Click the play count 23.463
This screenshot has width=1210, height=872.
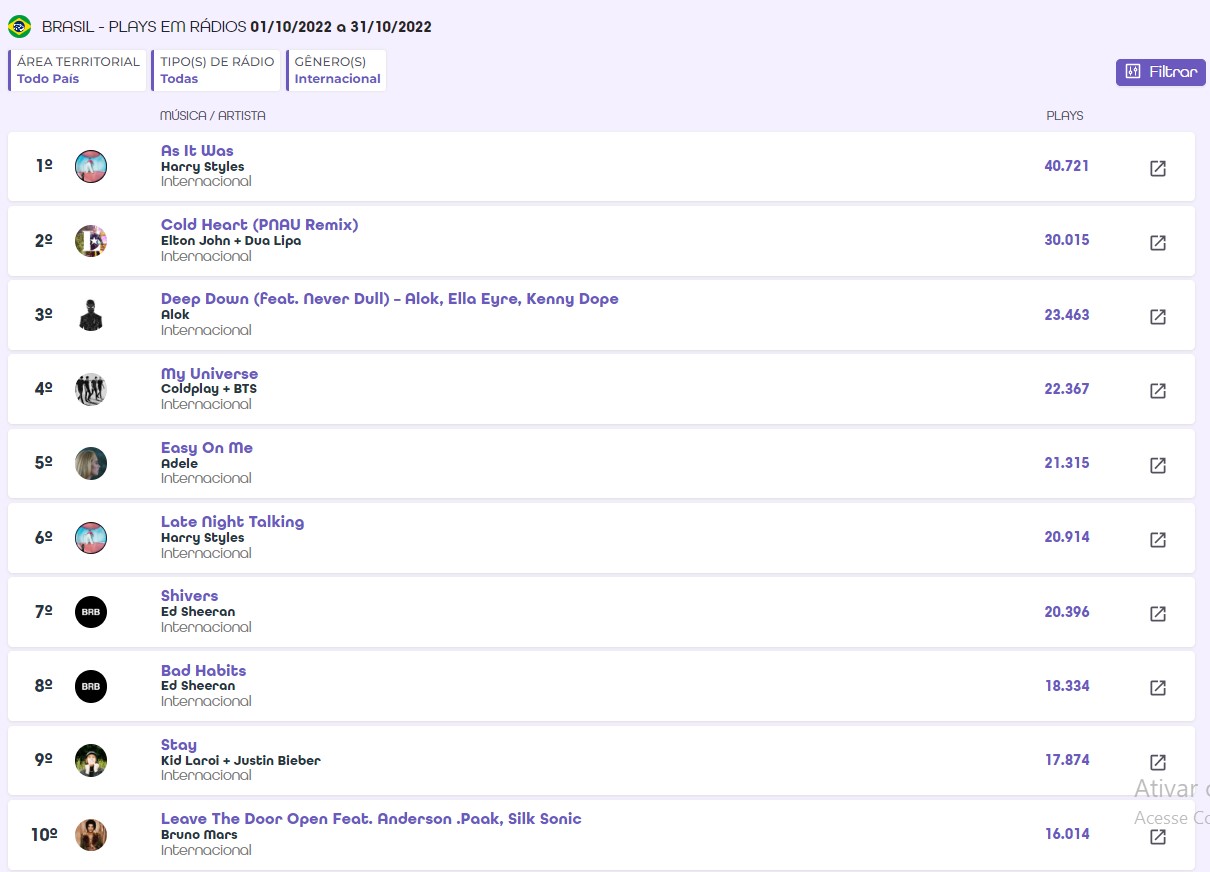click(1067, 315)
